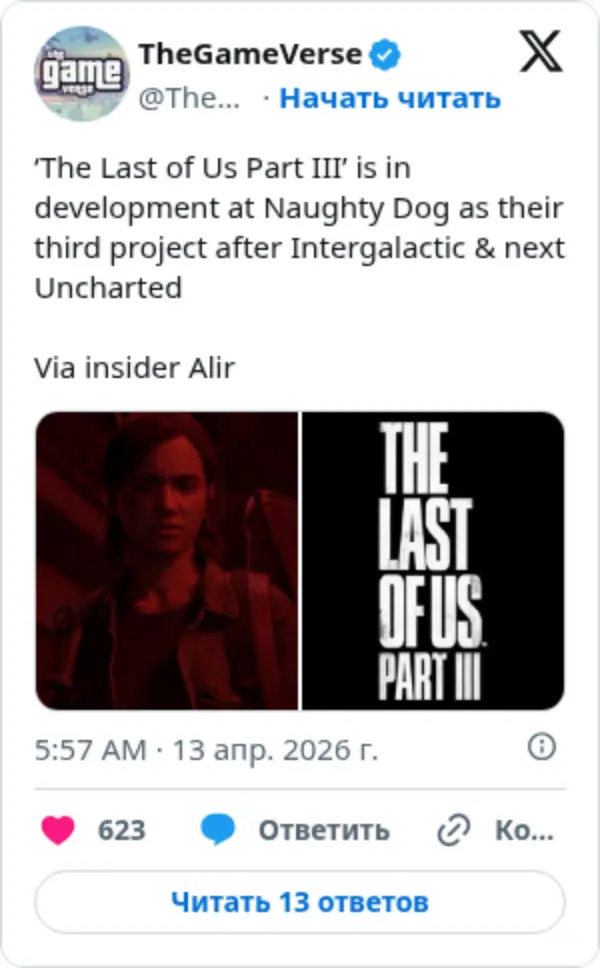Open the red Ellie image
The image size is (600, 968).
tap(167, 561)
